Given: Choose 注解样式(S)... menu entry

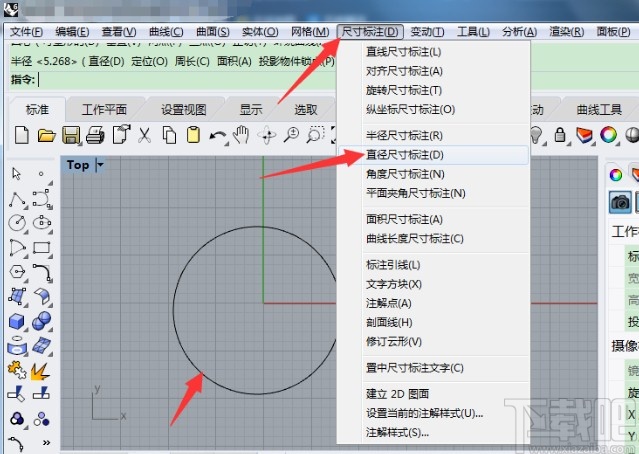Looking at the screenshot, I should 433,432.
